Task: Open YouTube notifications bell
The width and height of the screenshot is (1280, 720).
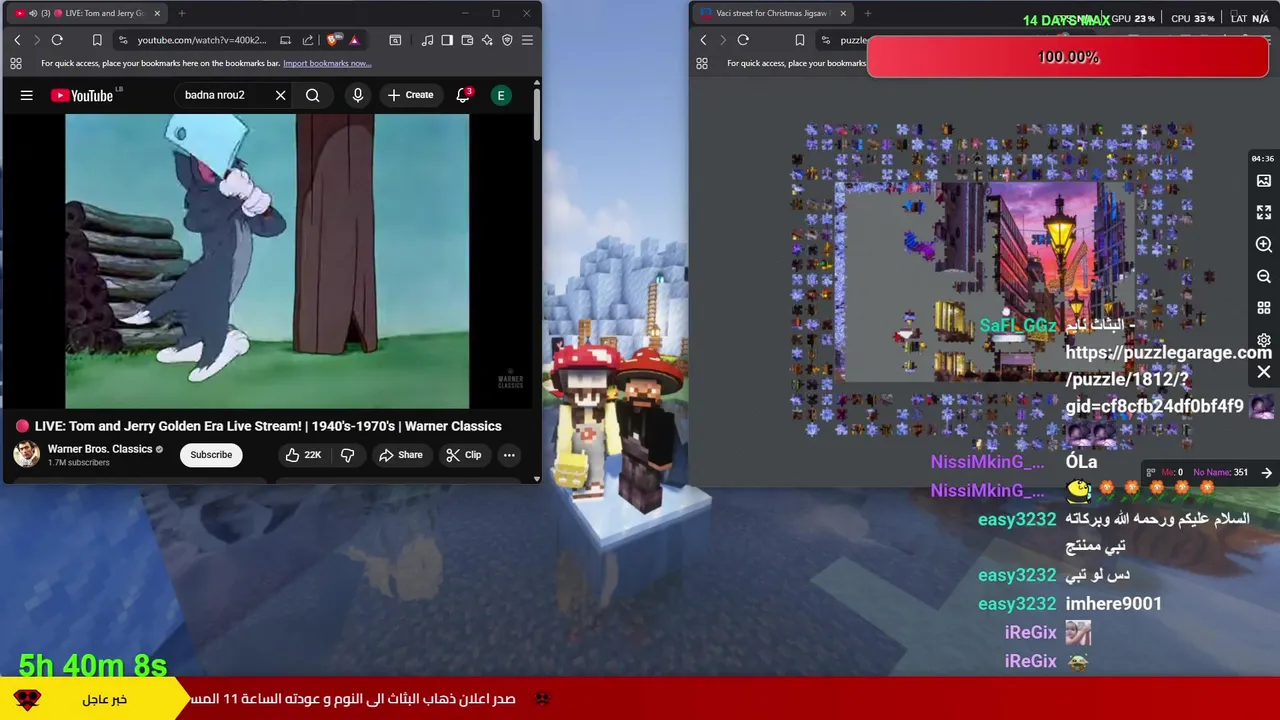Action: pyautogui.click(x=463, y=95)
